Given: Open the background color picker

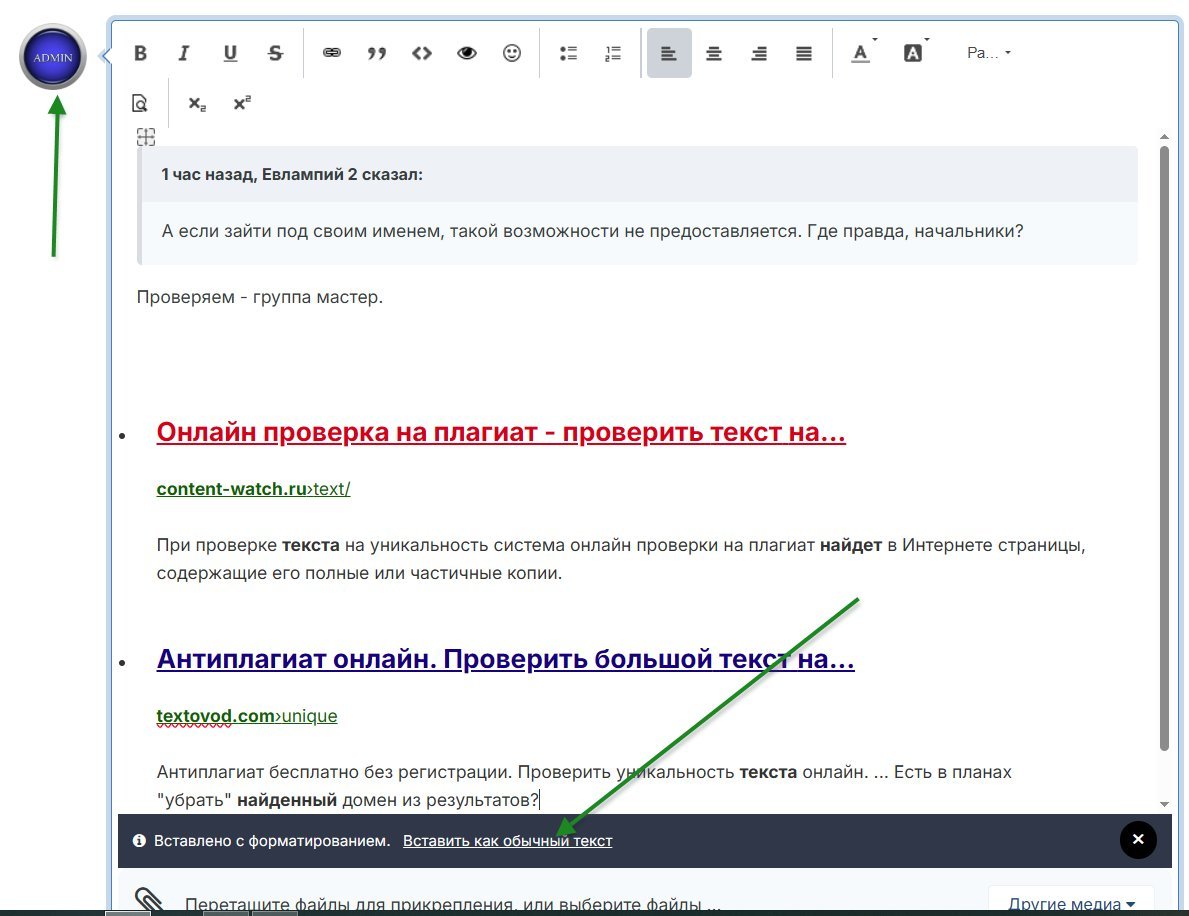Looking at the screenshot, I should pos(914,53).
